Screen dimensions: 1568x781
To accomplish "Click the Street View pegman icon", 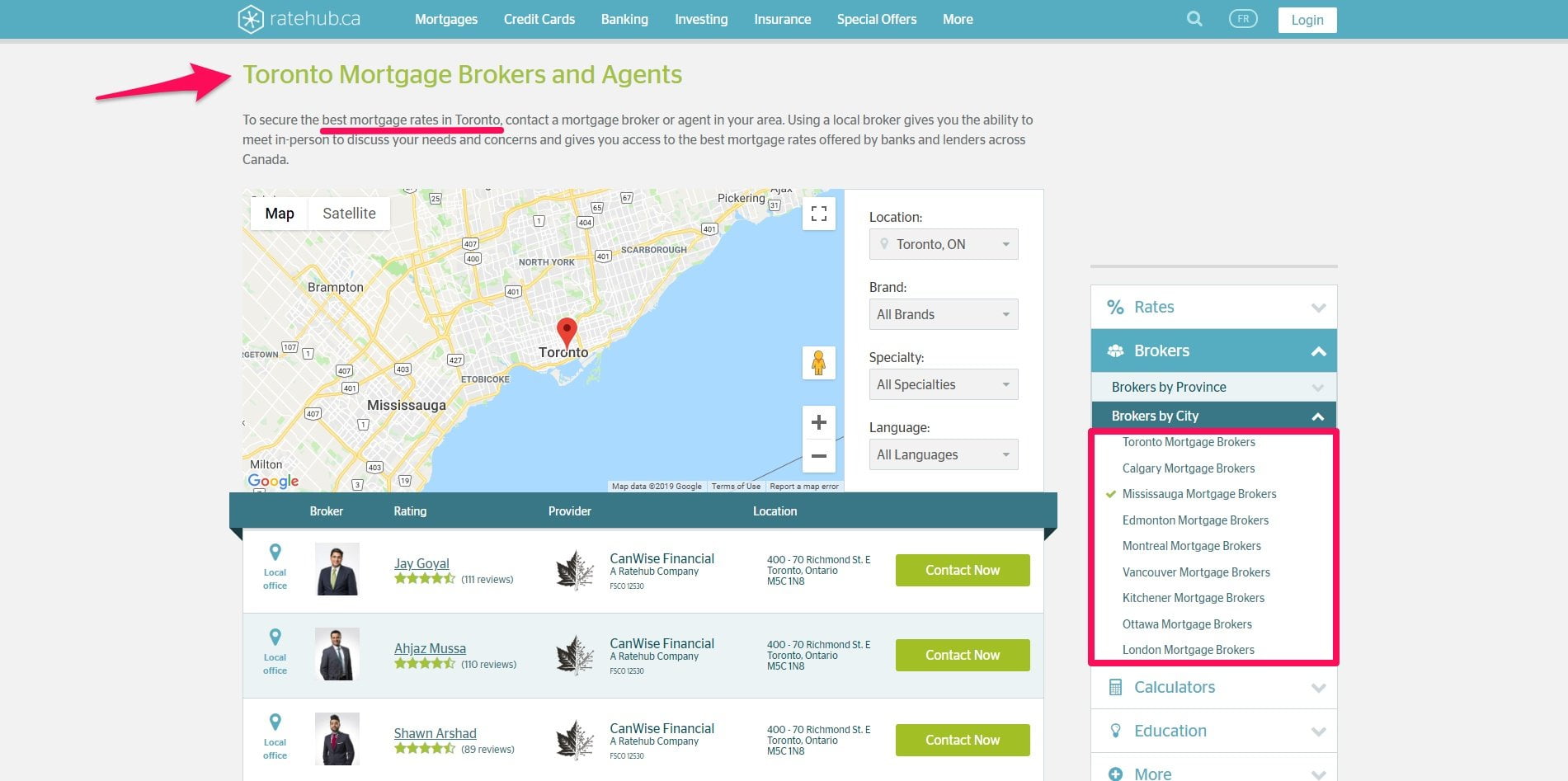I will [819, 363].
